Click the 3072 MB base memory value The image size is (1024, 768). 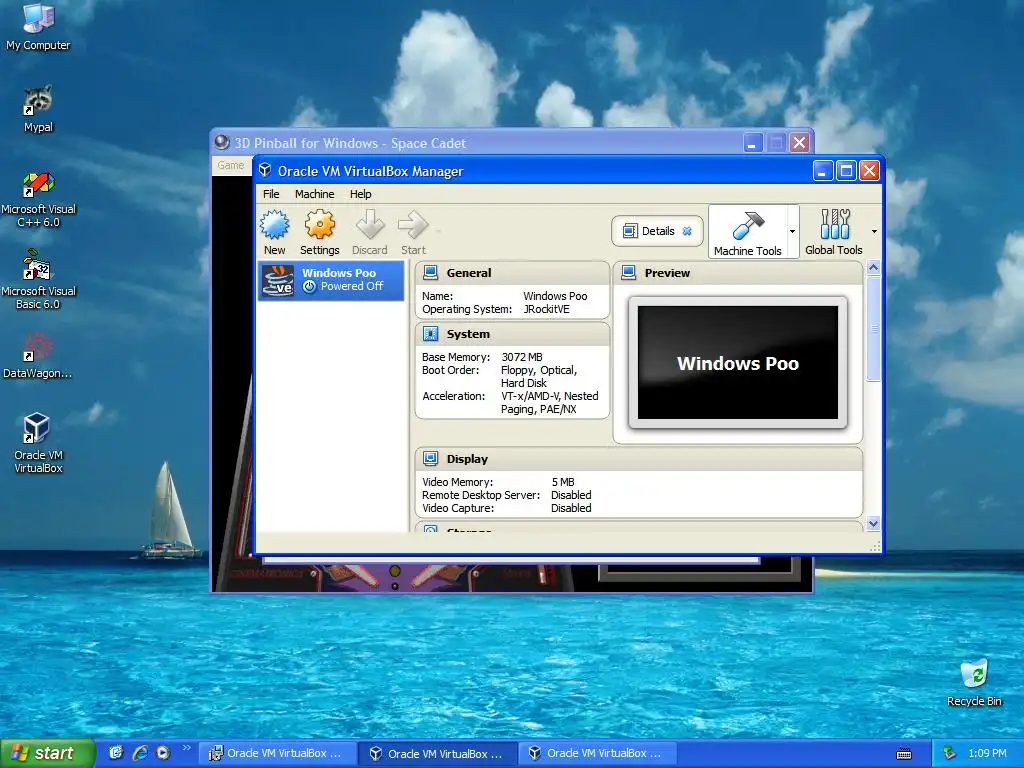(x=522, y=357)
